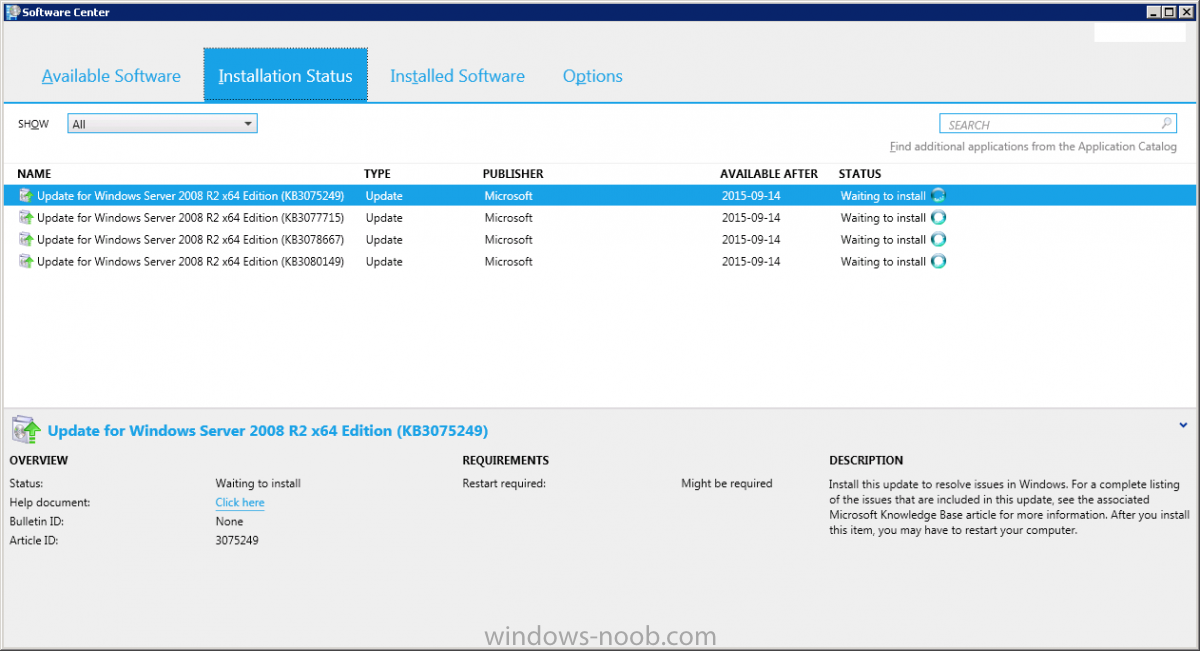The height and width of the screenshot is (651, 1200).
Task: Select the update KB3077715 row name
Action: click(190, 218)
